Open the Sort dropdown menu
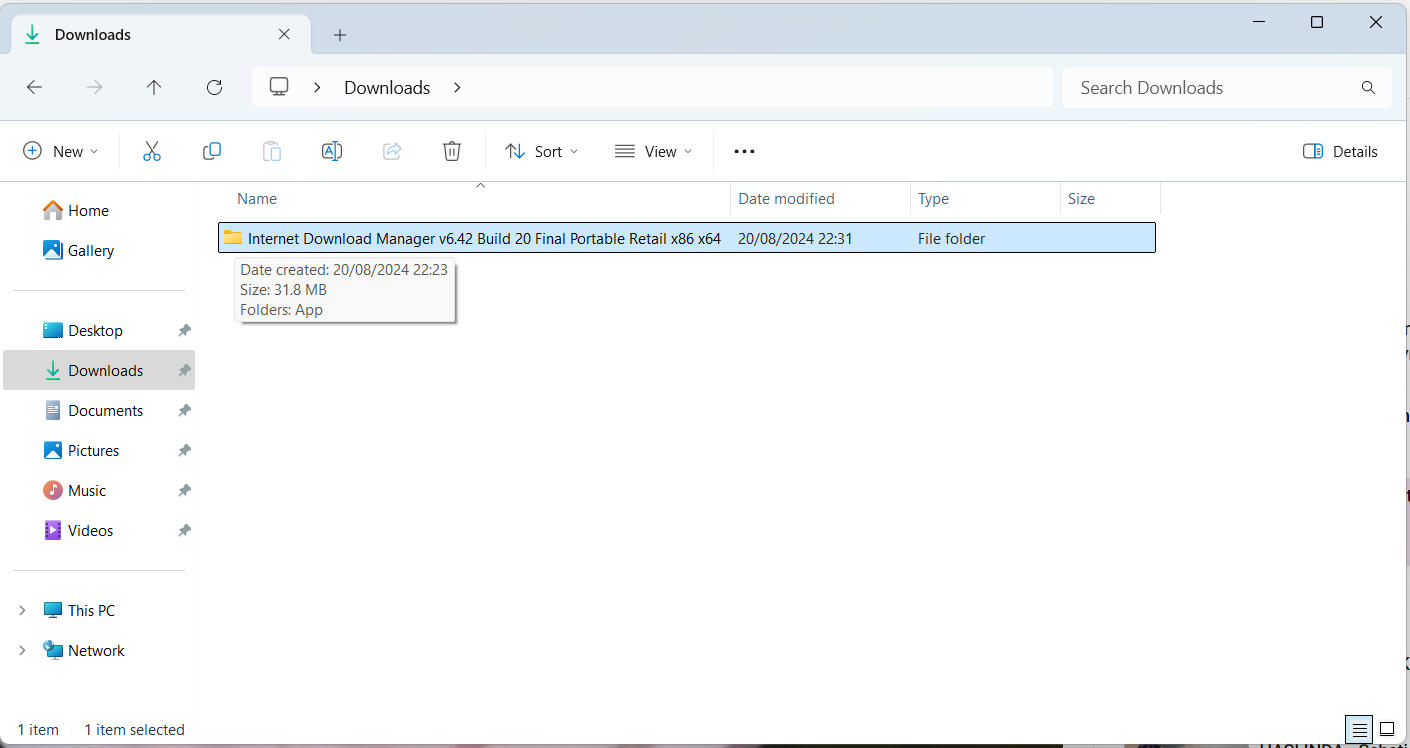Image resolution: width=1410 pixels, height=748 pixels. (x=541, y=151)
